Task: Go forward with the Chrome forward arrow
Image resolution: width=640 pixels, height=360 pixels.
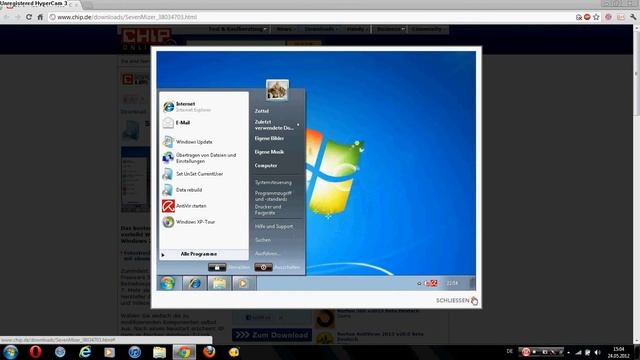Action: [17, 17]
